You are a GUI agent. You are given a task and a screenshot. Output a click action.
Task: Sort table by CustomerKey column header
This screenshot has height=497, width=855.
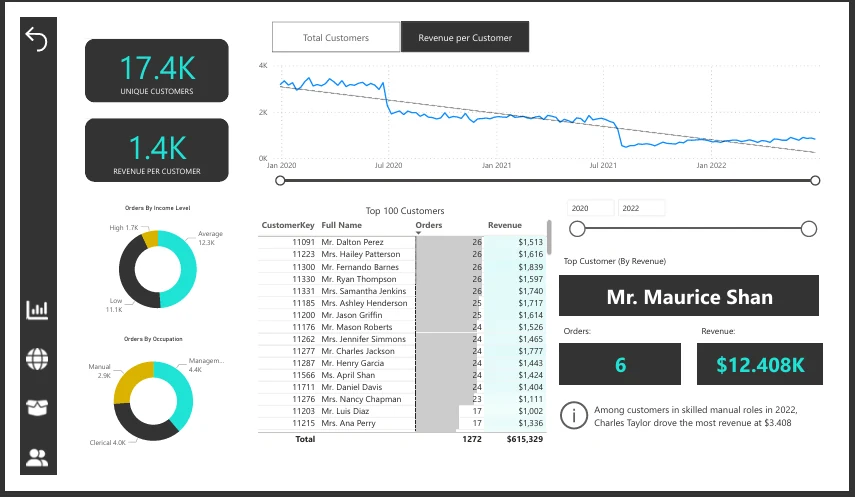(288, 225)
